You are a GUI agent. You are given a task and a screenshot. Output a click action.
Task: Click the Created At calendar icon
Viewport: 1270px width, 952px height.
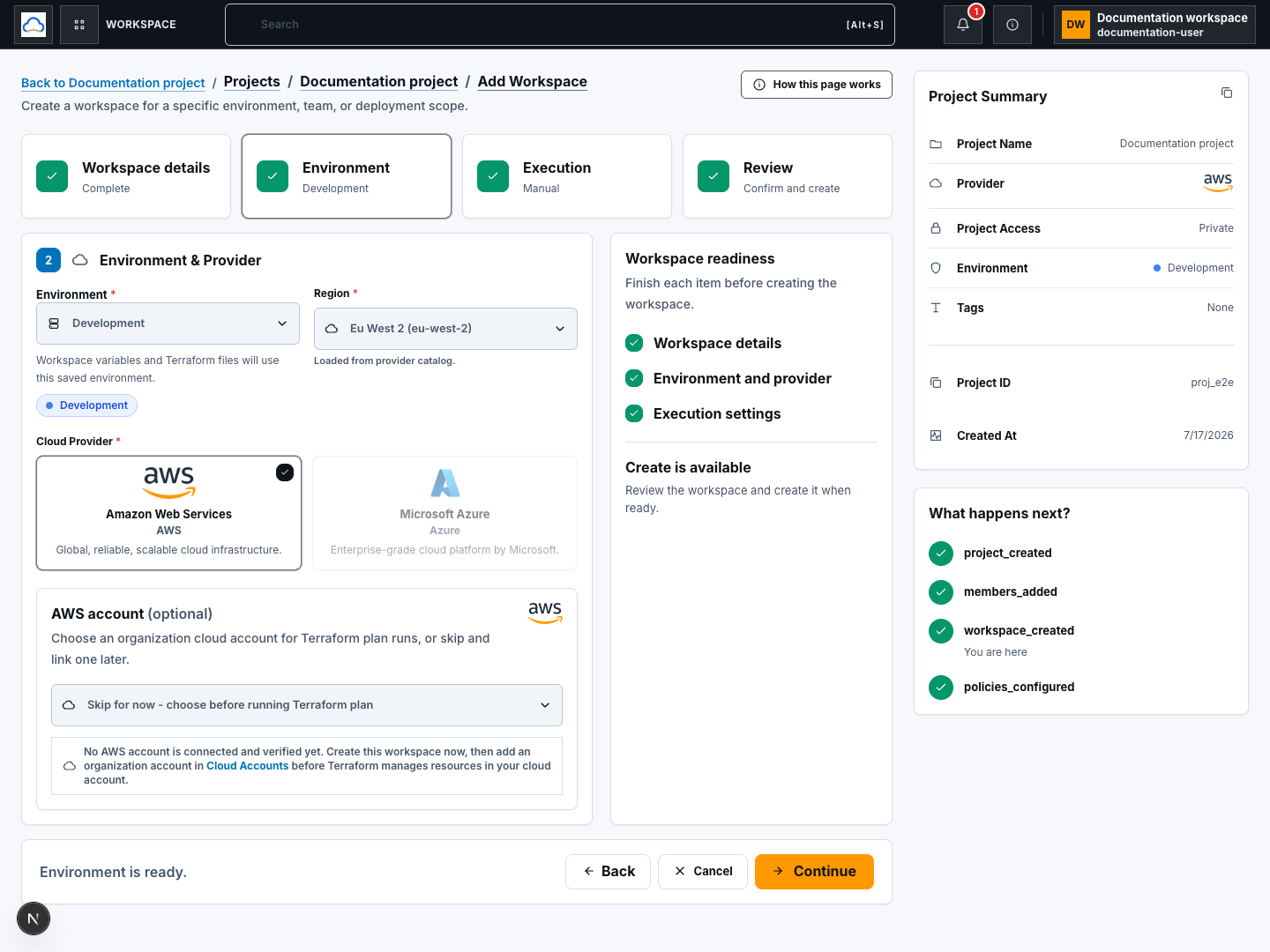tap(936, 435)
